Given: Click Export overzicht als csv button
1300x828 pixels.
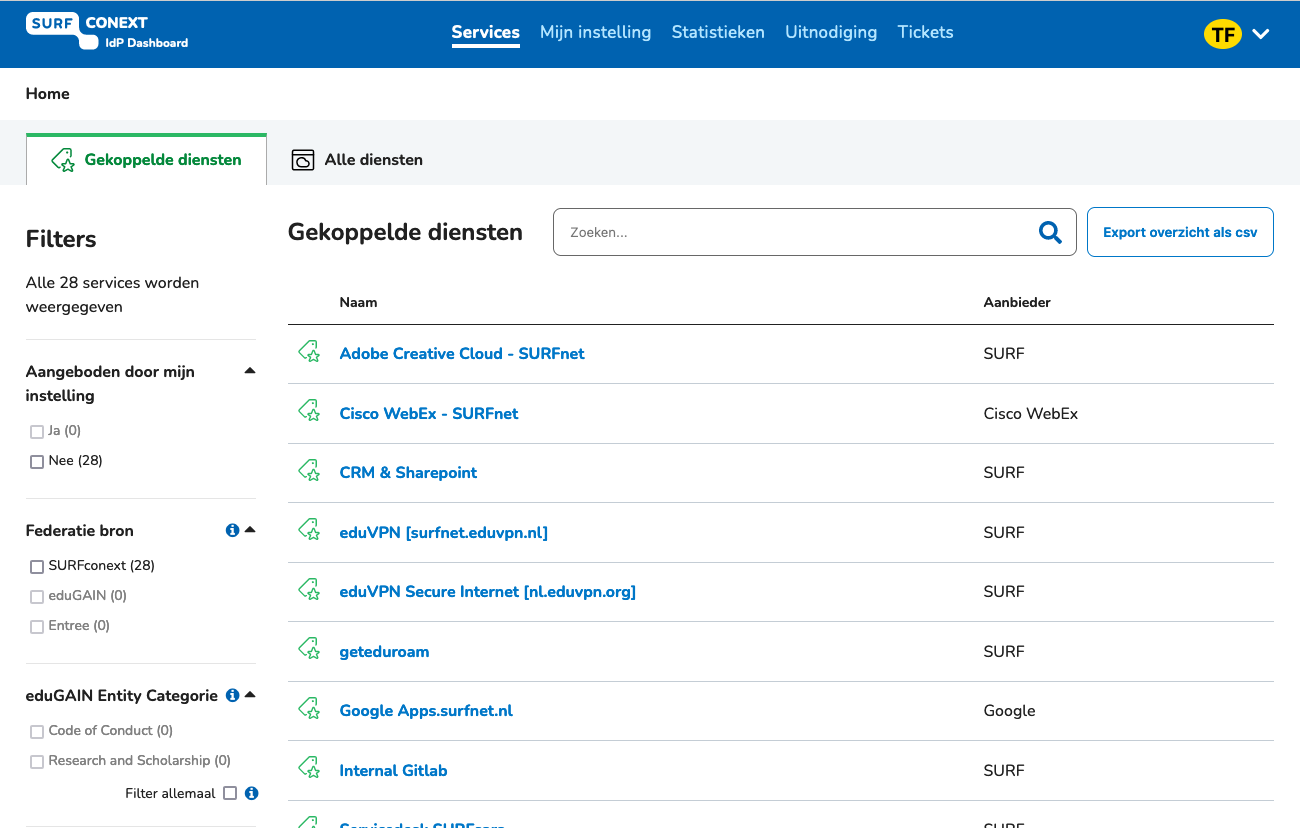Looking at the screenshot, I should click(1180, 232).
